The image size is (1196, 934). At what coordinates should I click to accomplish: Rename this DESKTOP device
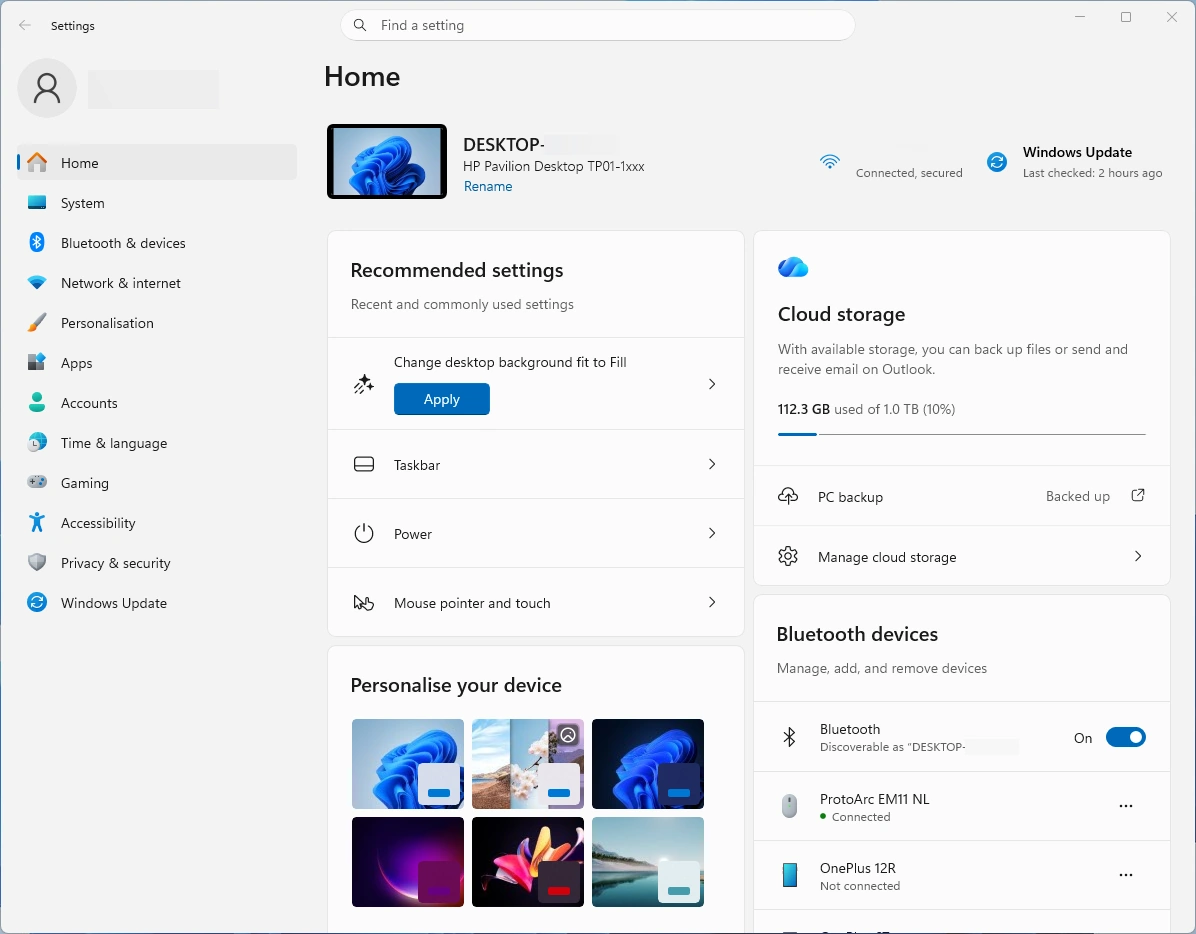(488, 186)
